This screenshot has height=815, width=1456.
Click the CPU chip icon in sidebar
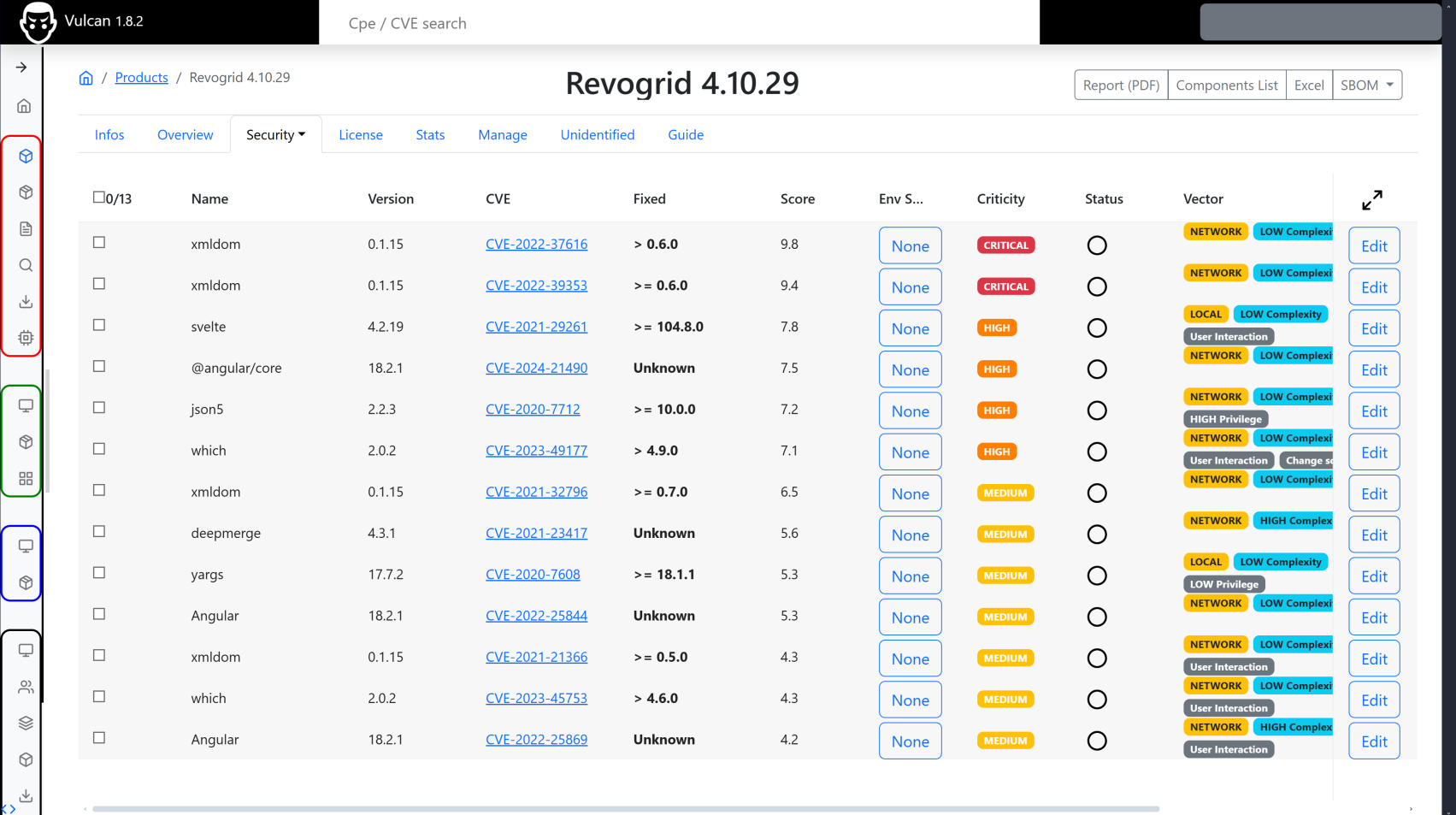pyautogui.click(x=26, y=338)
